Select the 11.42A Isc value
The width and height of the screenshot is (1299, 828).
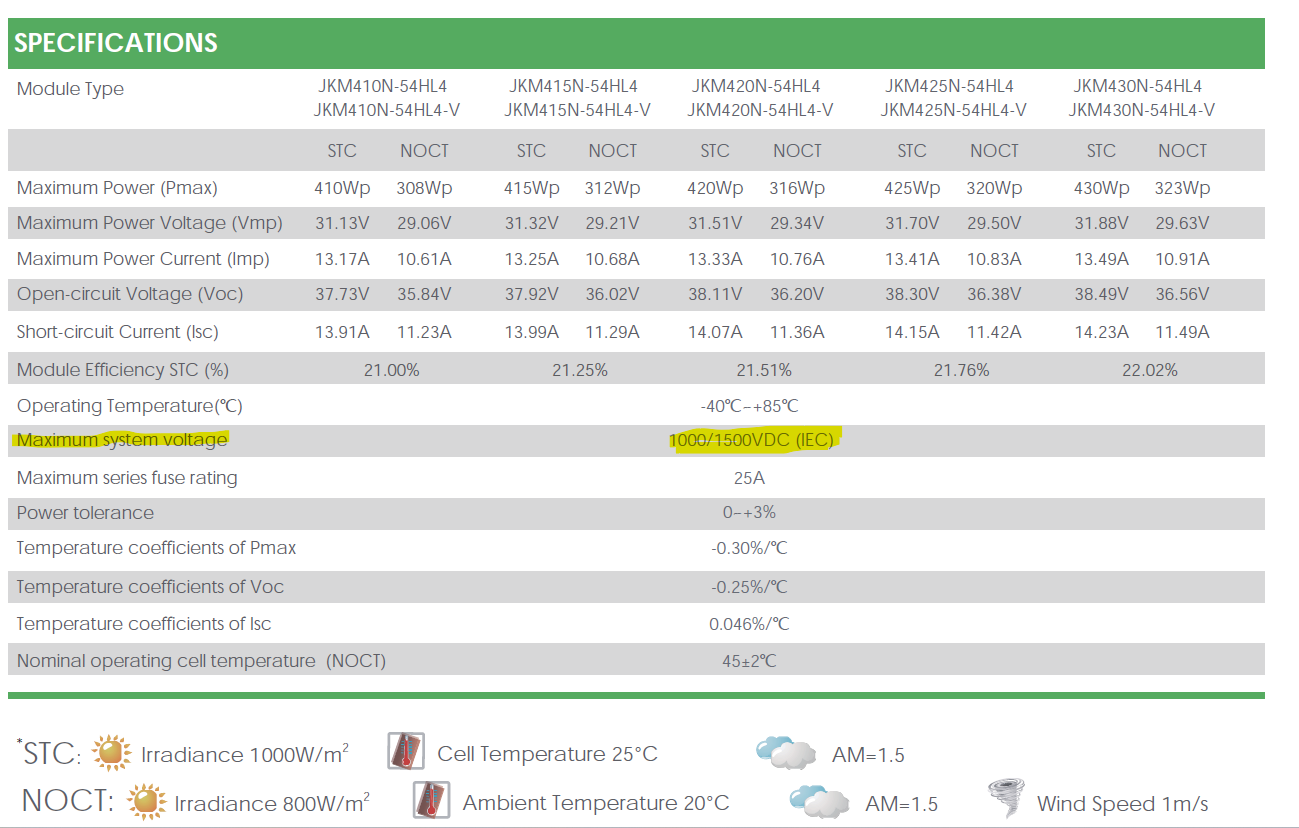click(994, 332)
